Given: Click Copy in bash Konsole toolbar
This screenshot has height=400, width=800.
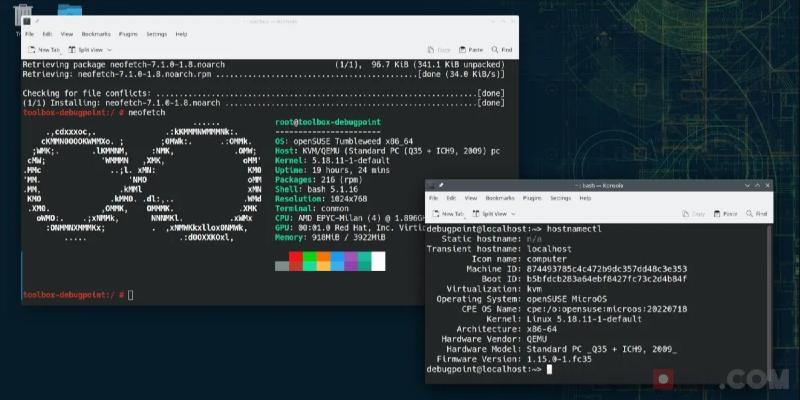Looking at the screenshot, I should [x=694, y=214].
